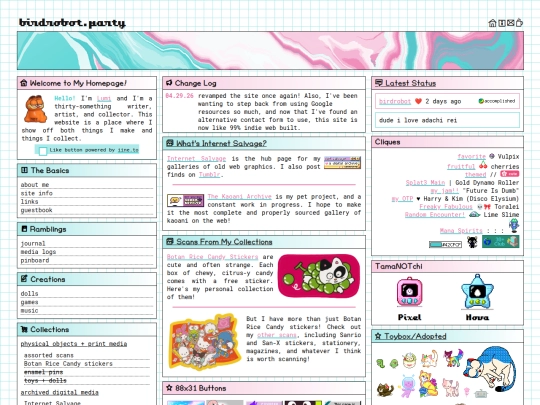The width and height of the screenshot is (540, 405).
Task: Follow the other scans link
Action: pyautogui.click(x=277, y=335)
